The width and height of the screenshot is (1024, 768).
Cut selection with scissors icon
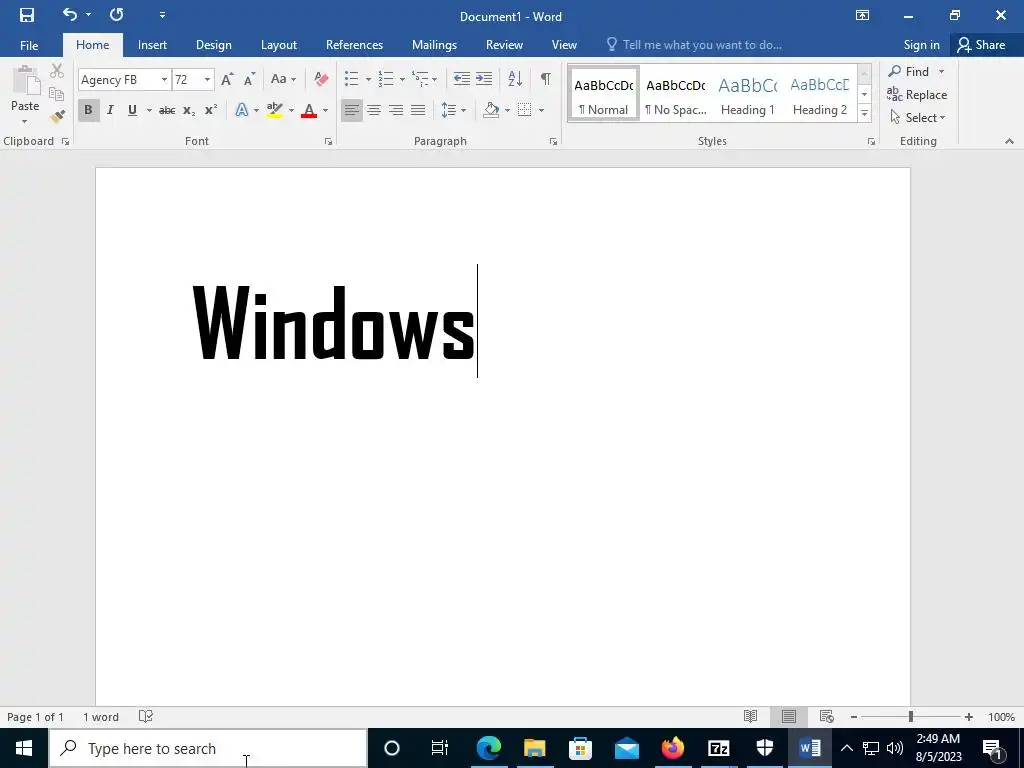pos(57,71)
